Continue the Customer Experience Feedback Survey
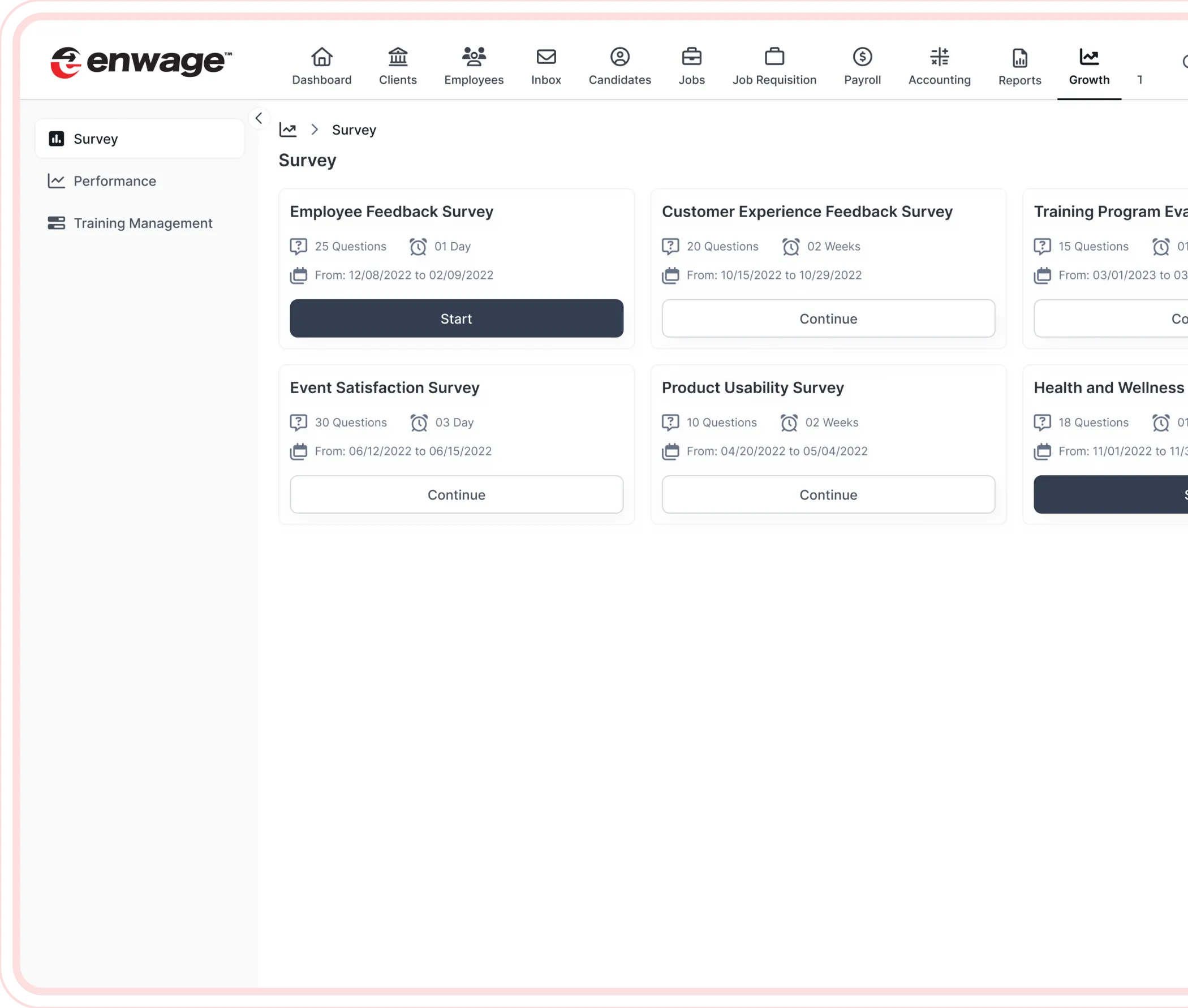 828,318
